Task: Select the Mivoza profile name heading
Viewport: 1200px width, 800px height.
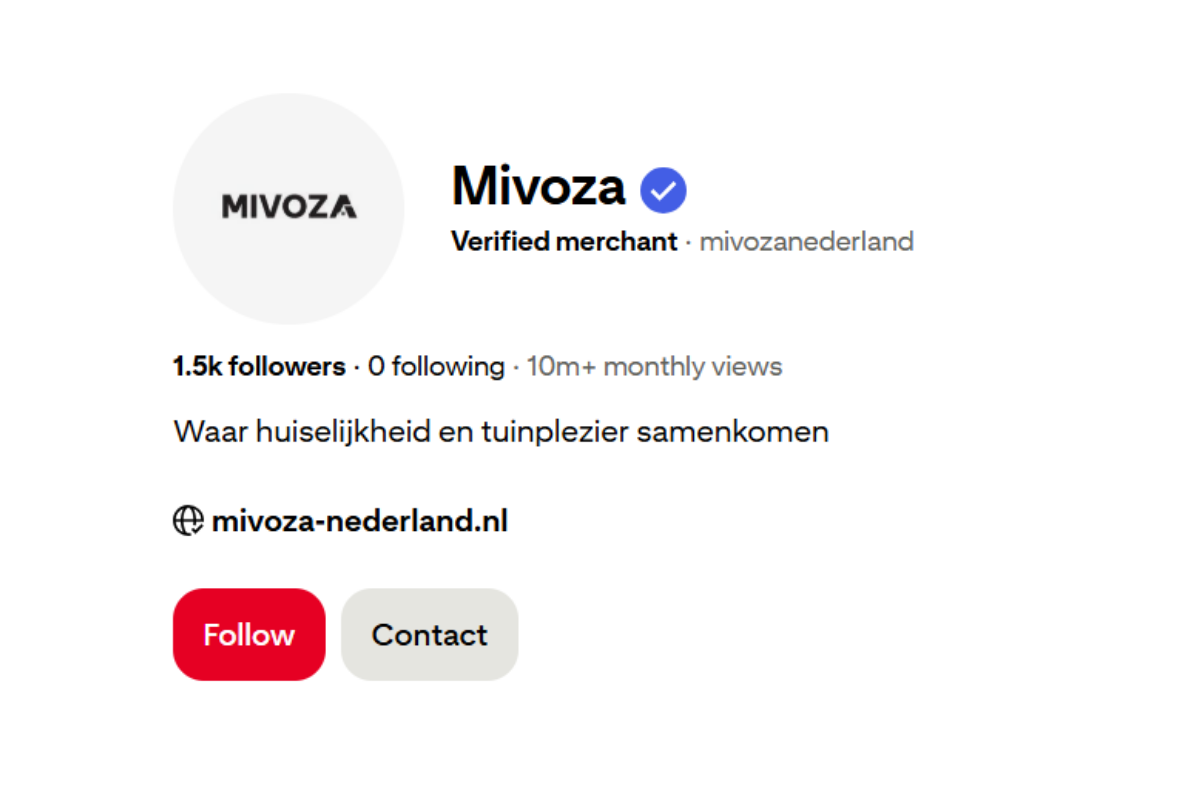Action: 538,186
